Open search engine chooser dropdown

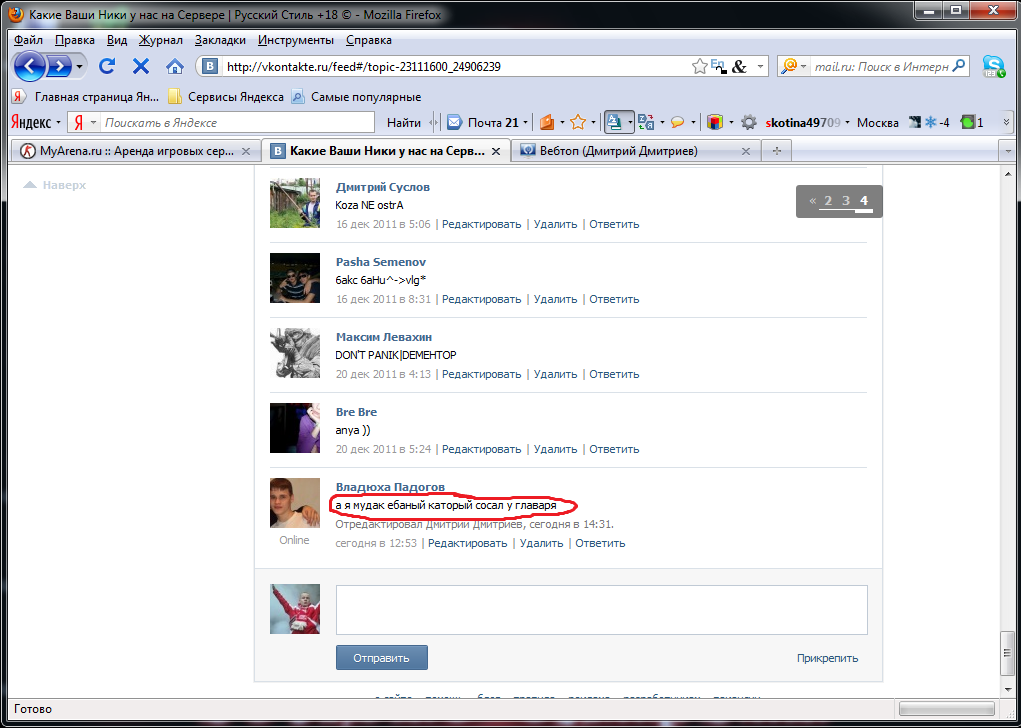click(804, 66)
